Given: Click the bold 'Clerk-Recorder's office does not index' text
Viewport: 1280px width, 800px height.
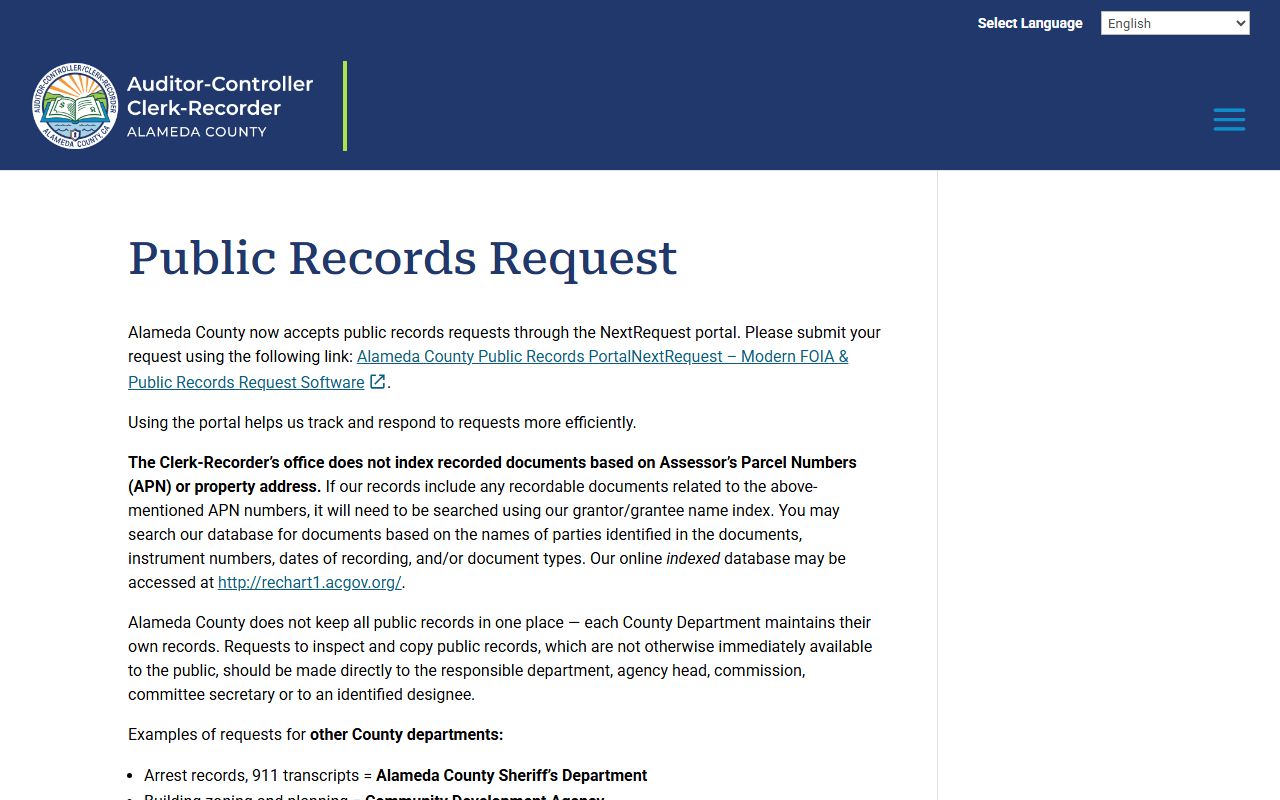Looking at the screenshot, I should [492, 474].
